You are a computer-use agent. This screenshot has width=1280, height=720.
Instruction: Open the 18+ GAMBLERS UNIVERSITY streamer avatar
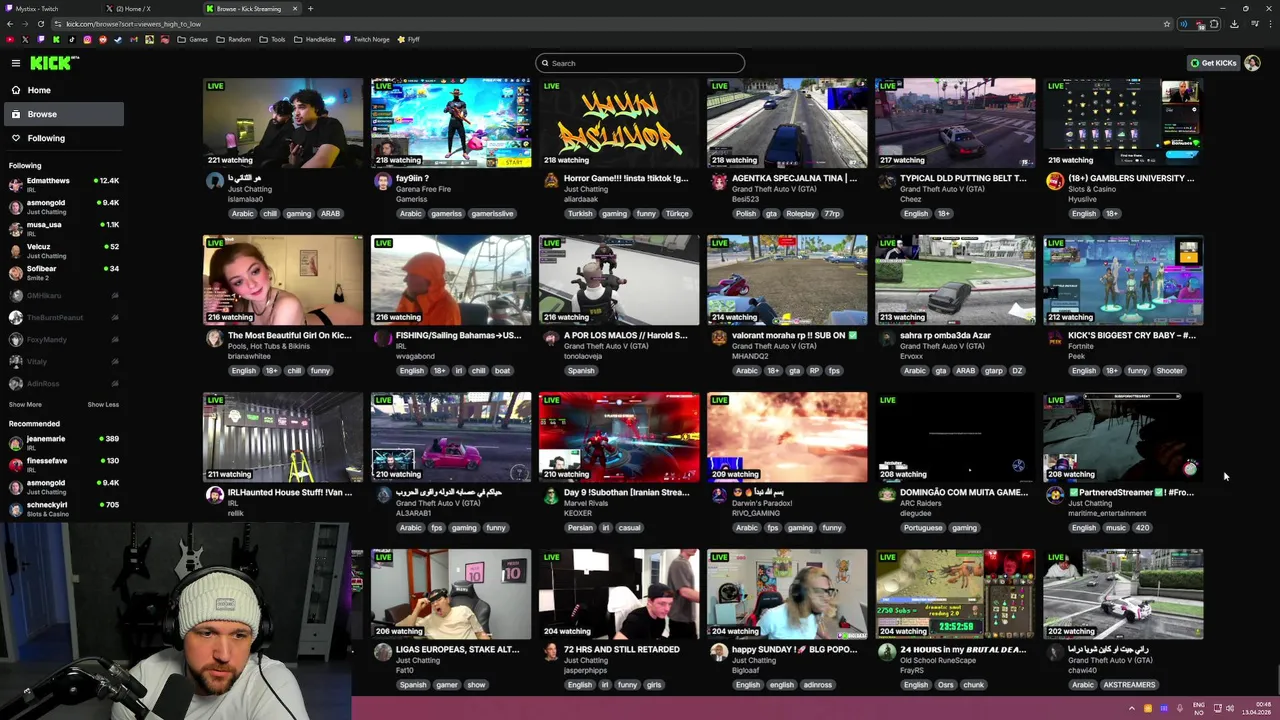(1055, 181)
